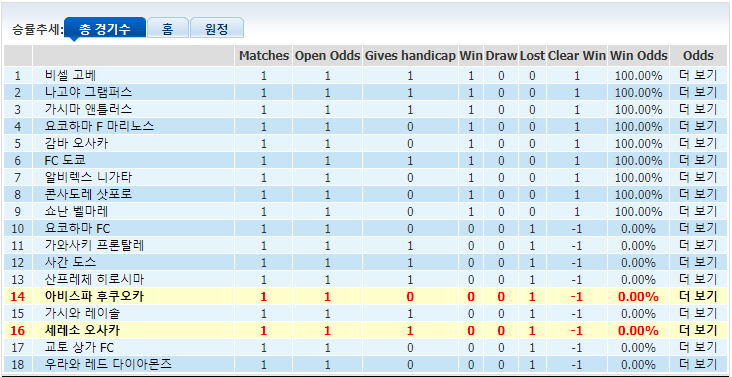Click the Draw column header

pos(501,56)
